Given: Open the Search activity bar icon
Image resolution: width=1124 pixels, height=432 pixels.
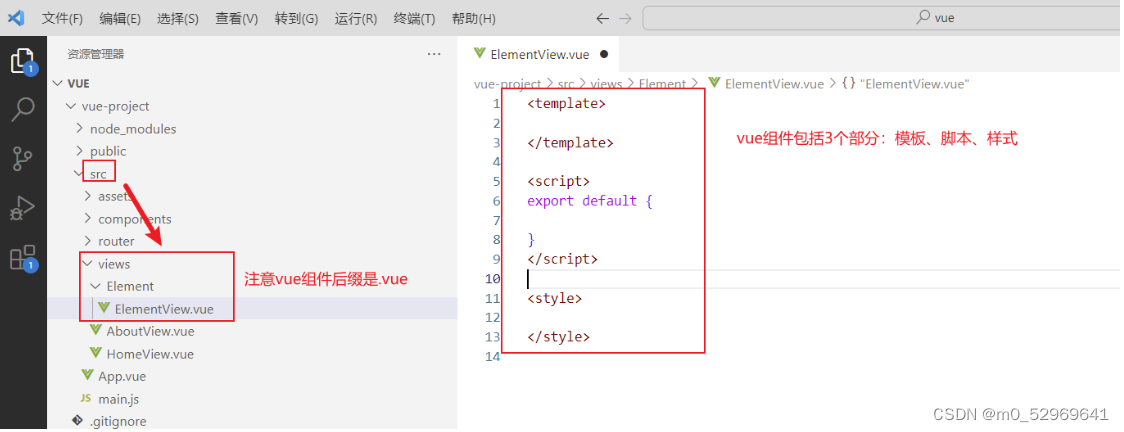Looking at the screenshot, I should tap(23, 110).
